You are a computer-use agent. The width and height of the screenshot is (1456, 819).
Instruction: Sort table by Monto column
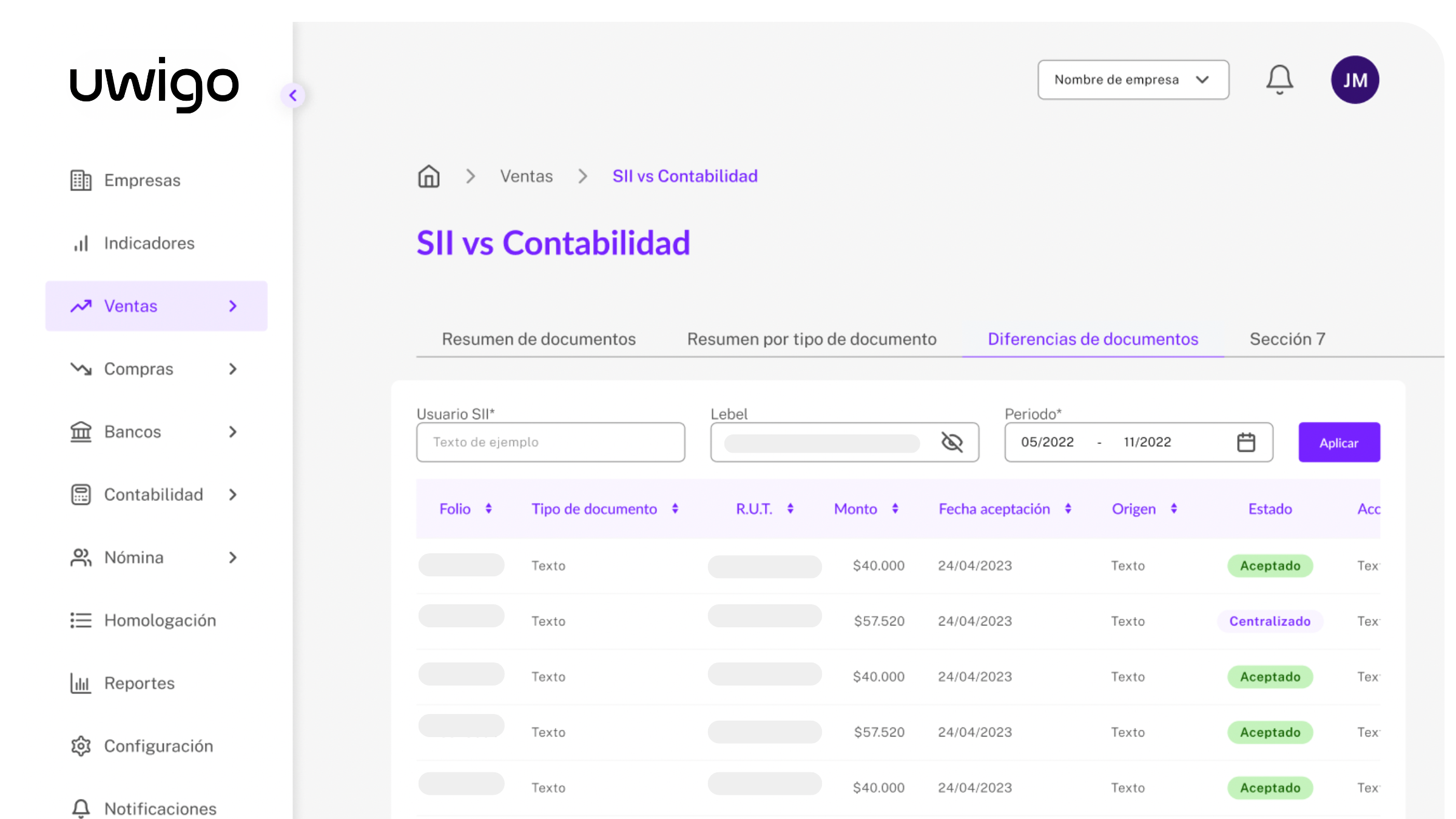(895, 509)
